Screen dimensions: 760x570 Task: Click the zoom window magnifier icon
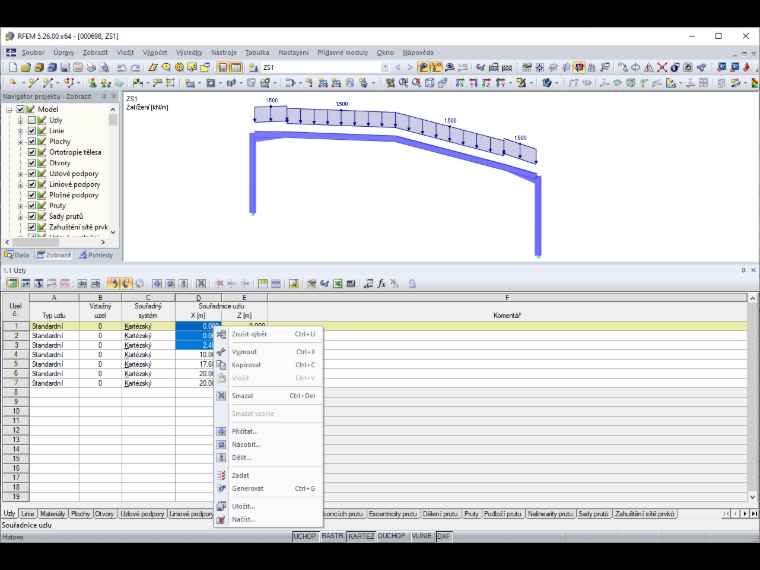pos(403,83)
